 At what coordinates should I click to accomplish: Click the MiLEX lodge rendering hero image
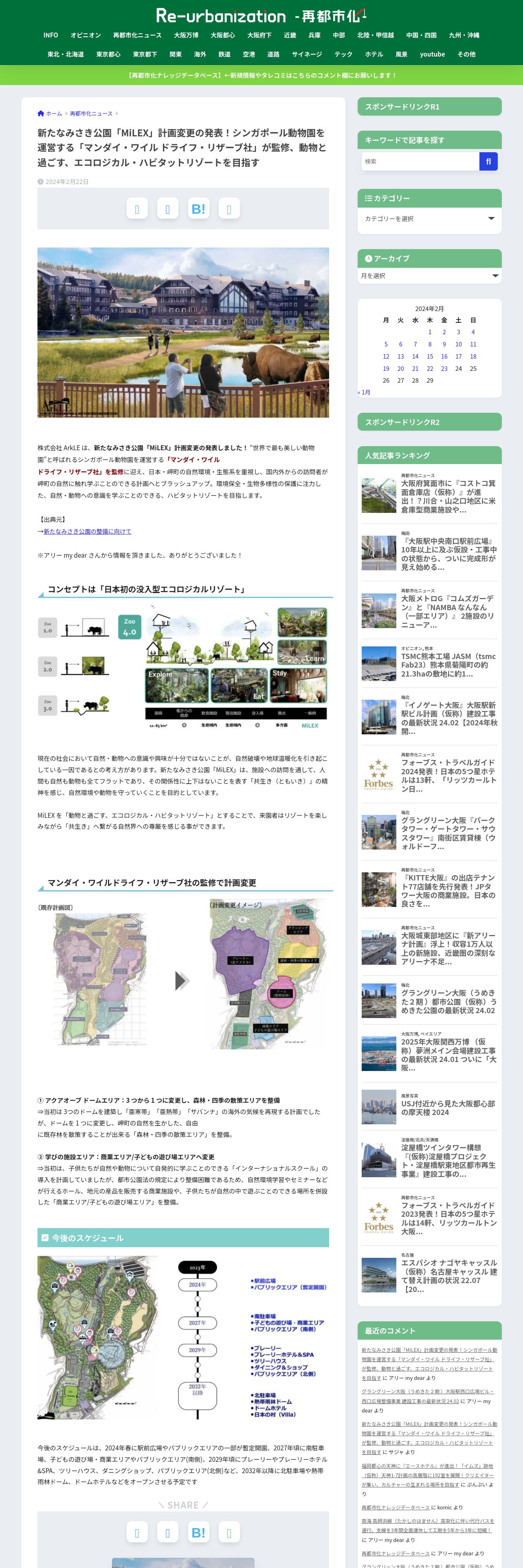pyautogui.click(x=183, y=332)
